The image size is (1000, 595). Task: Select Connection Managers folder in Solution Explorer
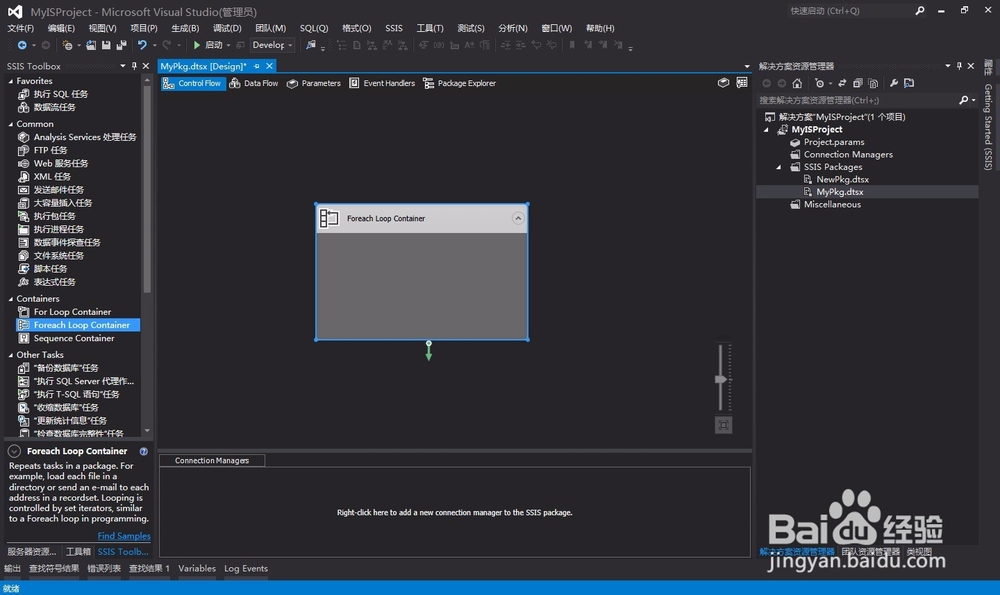coord(848,154)
